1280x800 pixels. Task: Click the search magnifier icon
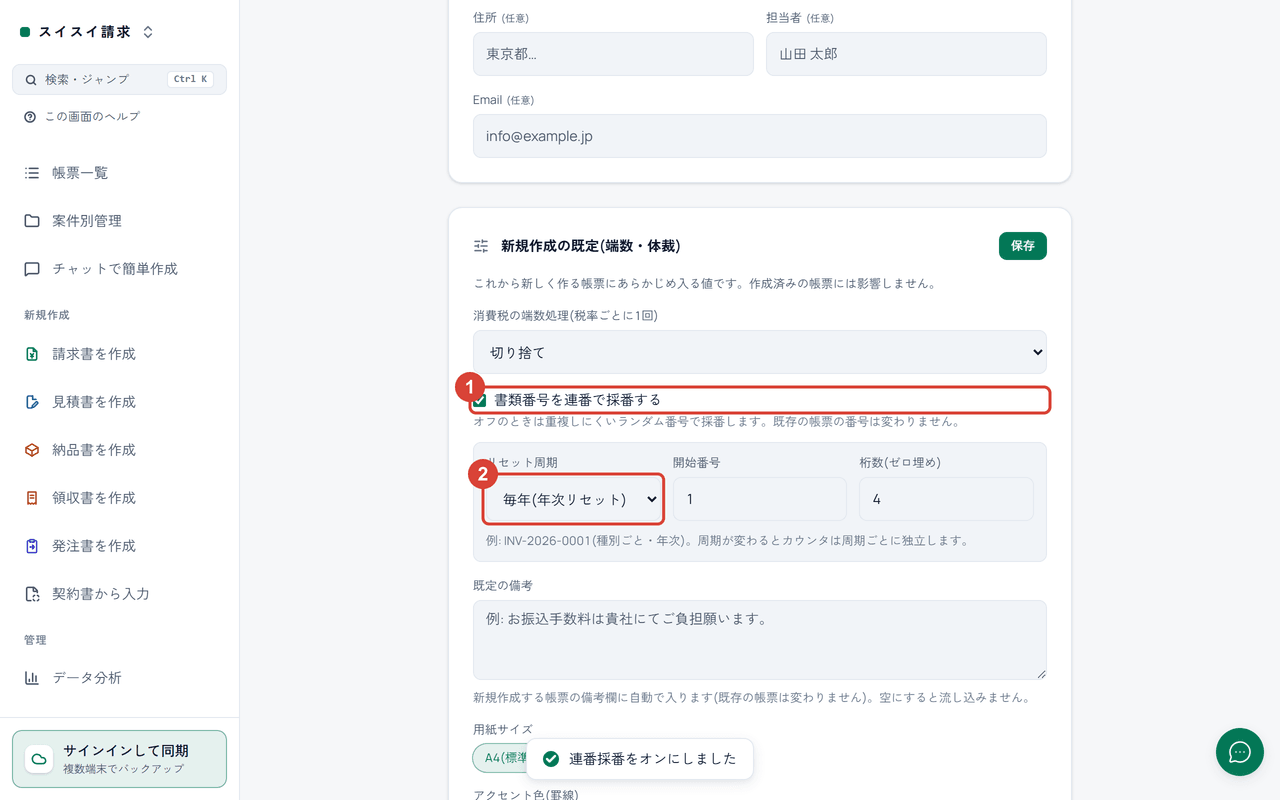[31, 80]
